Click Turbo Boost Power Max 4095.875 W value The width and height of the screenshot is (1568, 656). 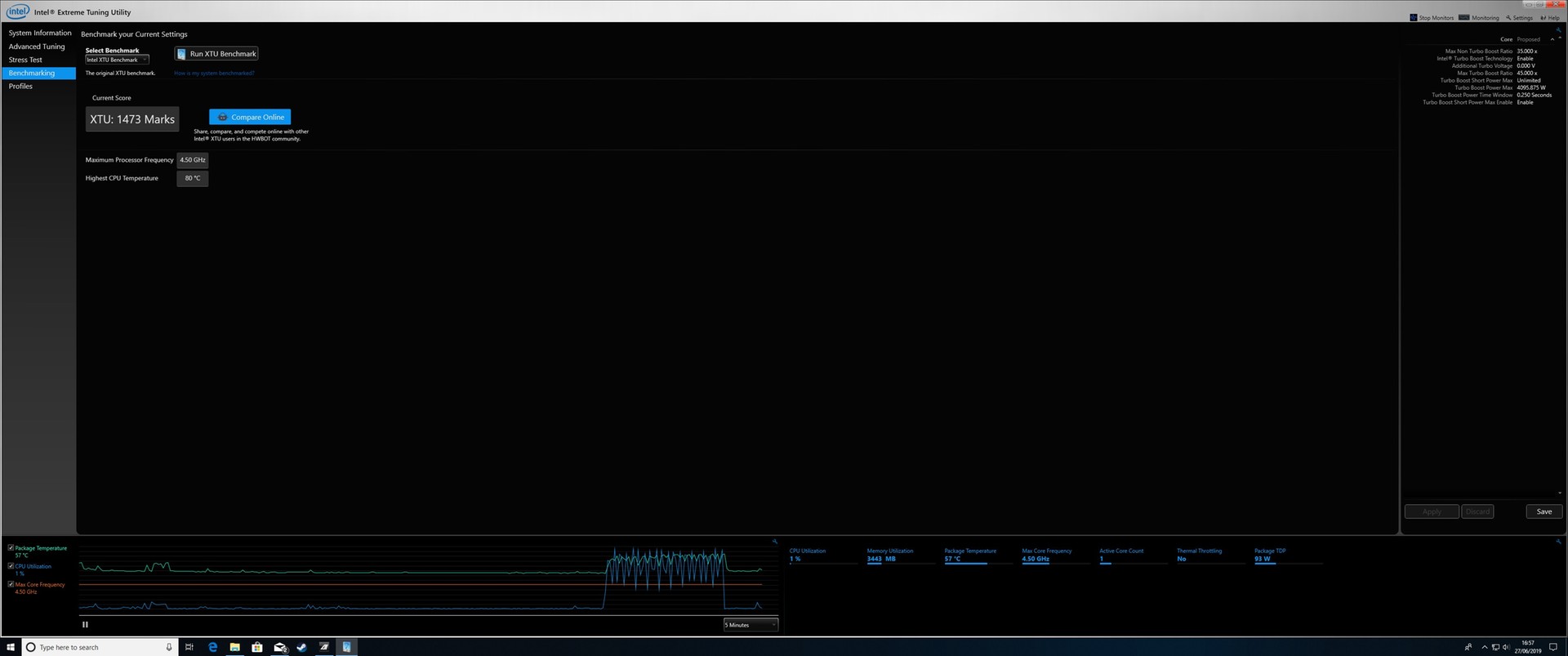[1531, 87]
